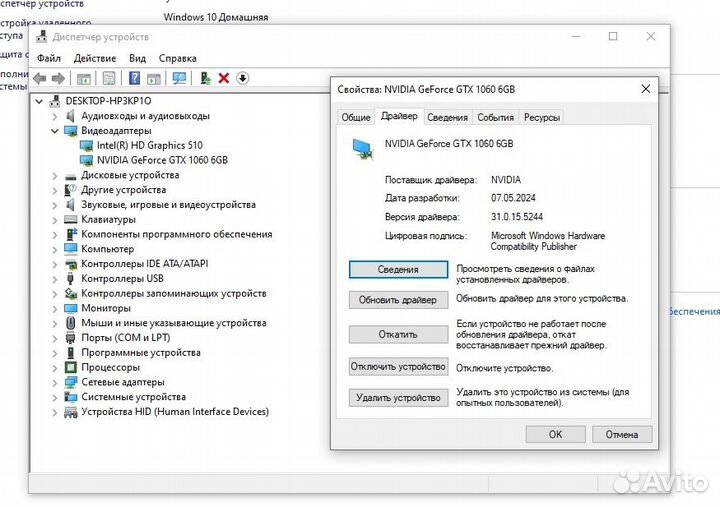
Task: Open the Вид menu
Action: (x=137, y=58)
